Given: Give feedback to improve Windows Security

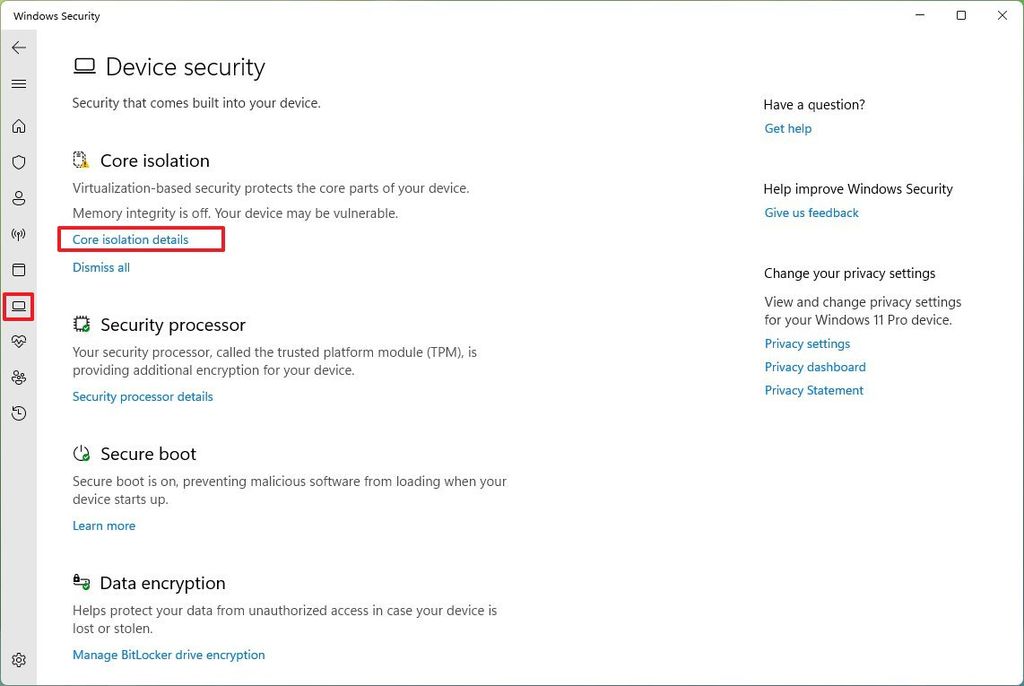Looking at the screenshot, I should coord(810,212).
